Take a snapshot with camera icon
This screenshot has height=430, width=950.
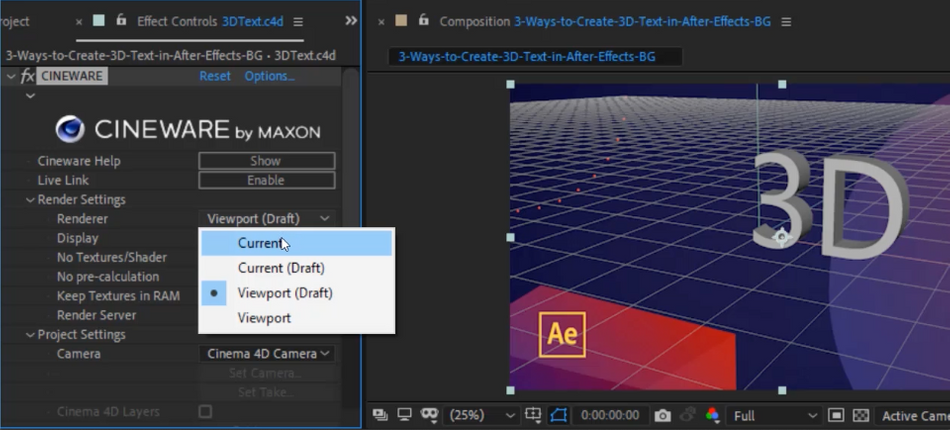662,415
